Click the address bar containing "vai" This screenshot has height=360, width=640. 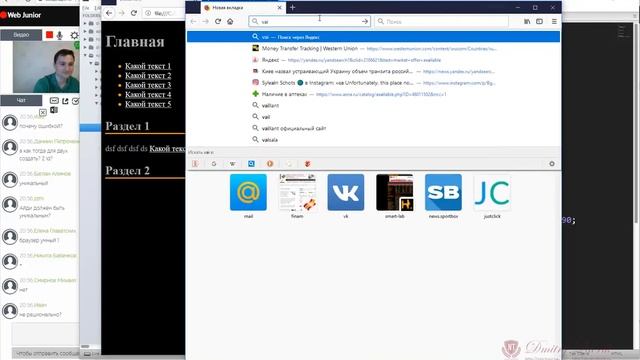[309, 21]
